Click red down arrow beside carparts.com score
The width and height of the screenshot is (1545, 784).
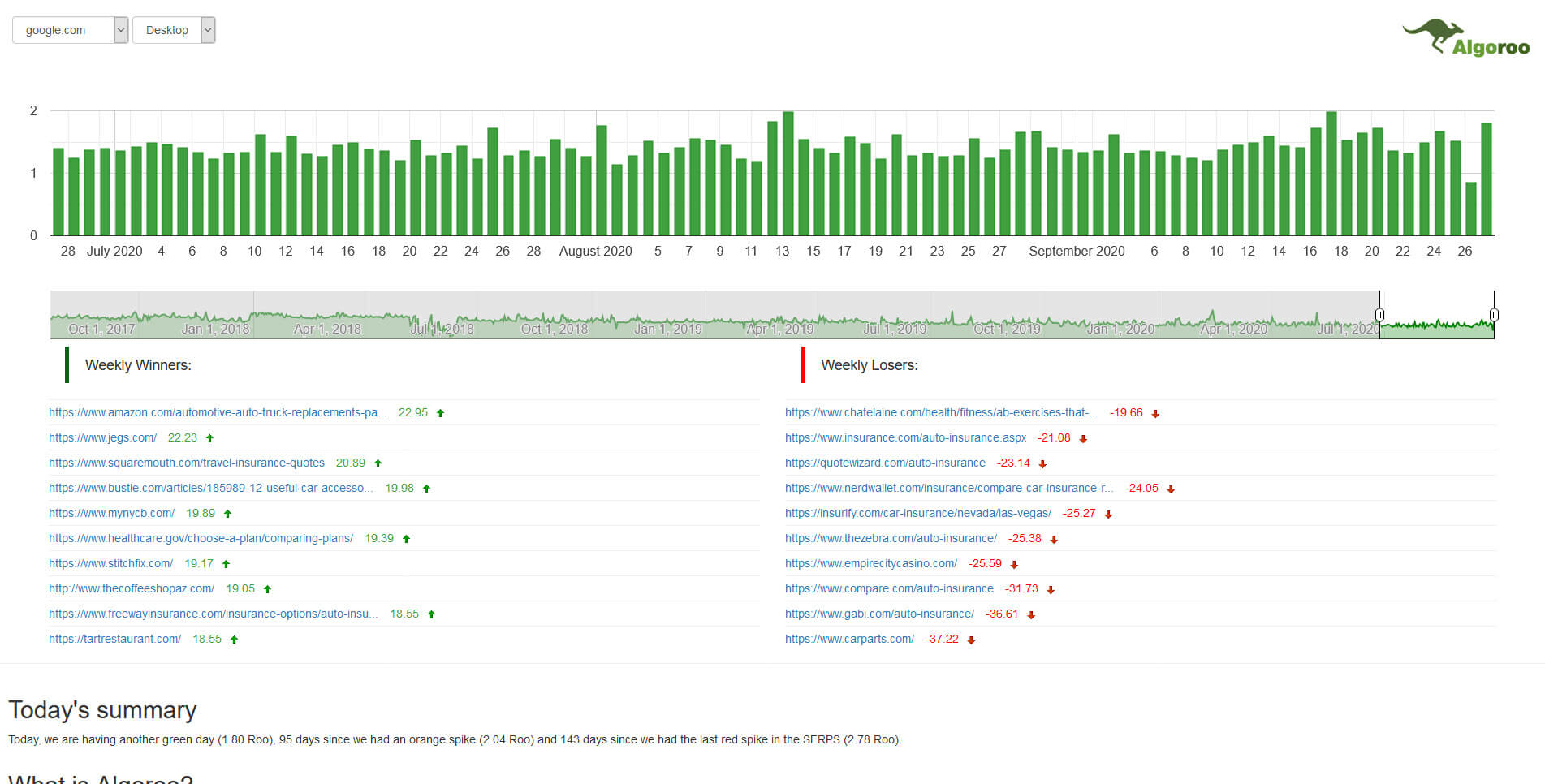click(971, 640)
